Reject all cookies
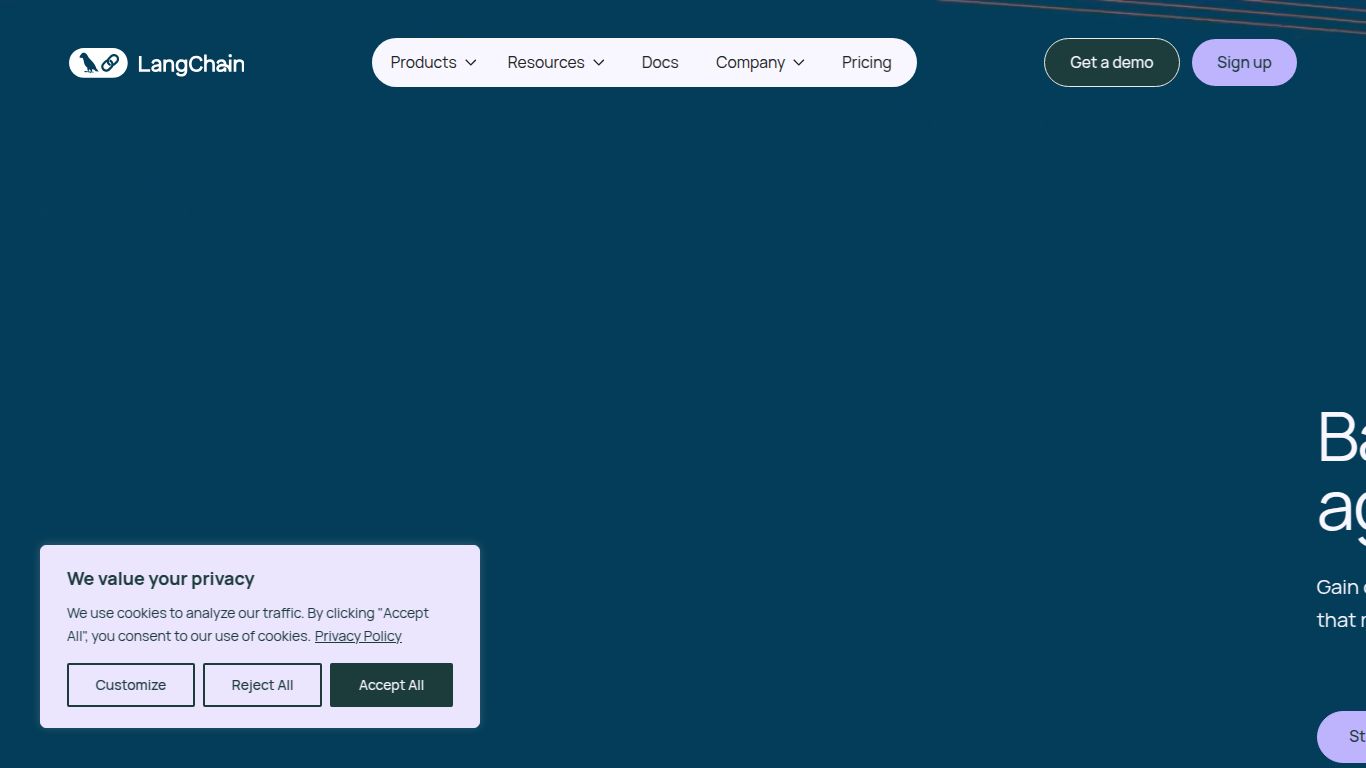The height and width of the screenshot is (768, 1366). tap(262, 685)
